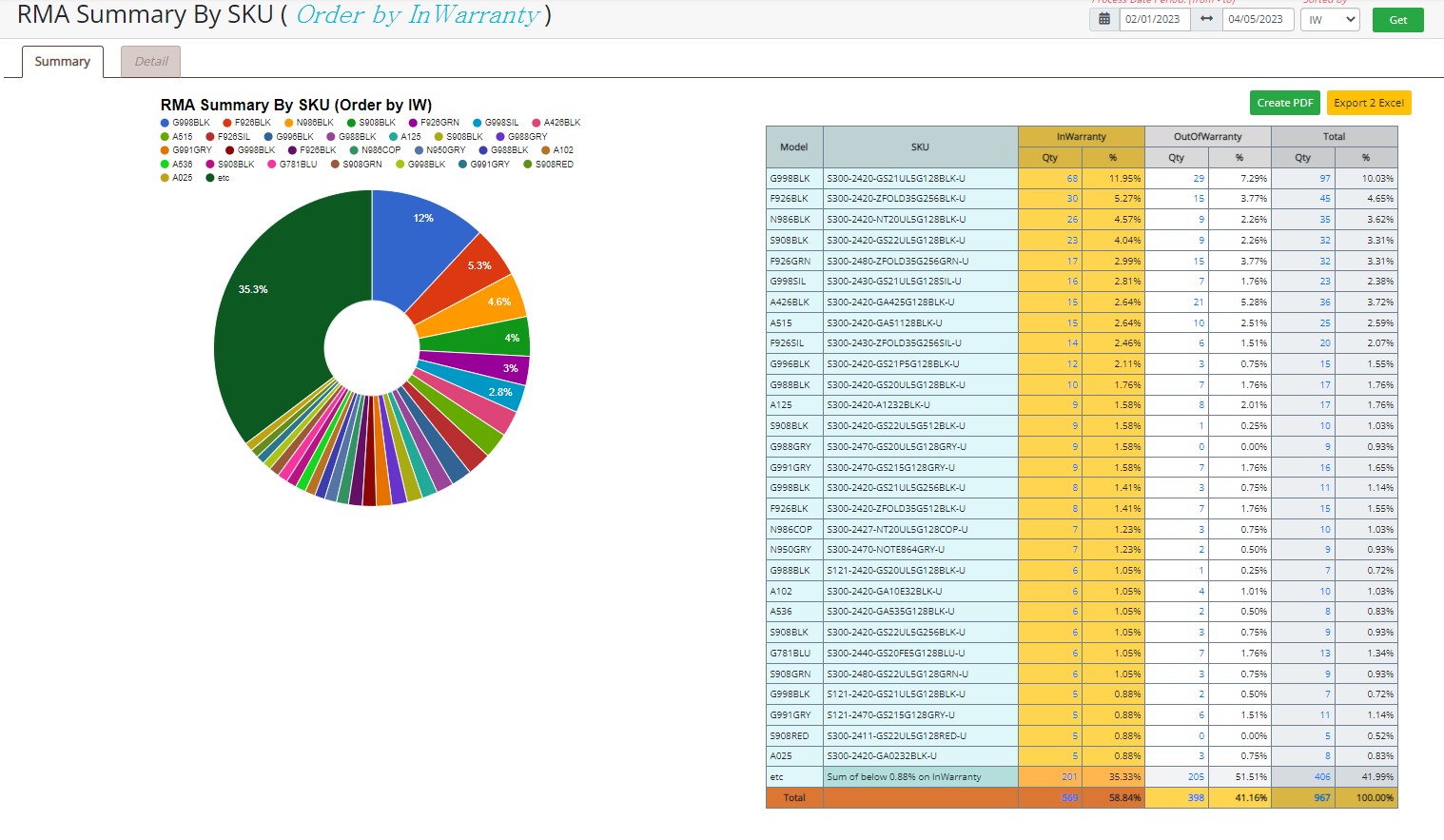
Task: Open the calendar date picker icon
Action: pos(1104,19)
